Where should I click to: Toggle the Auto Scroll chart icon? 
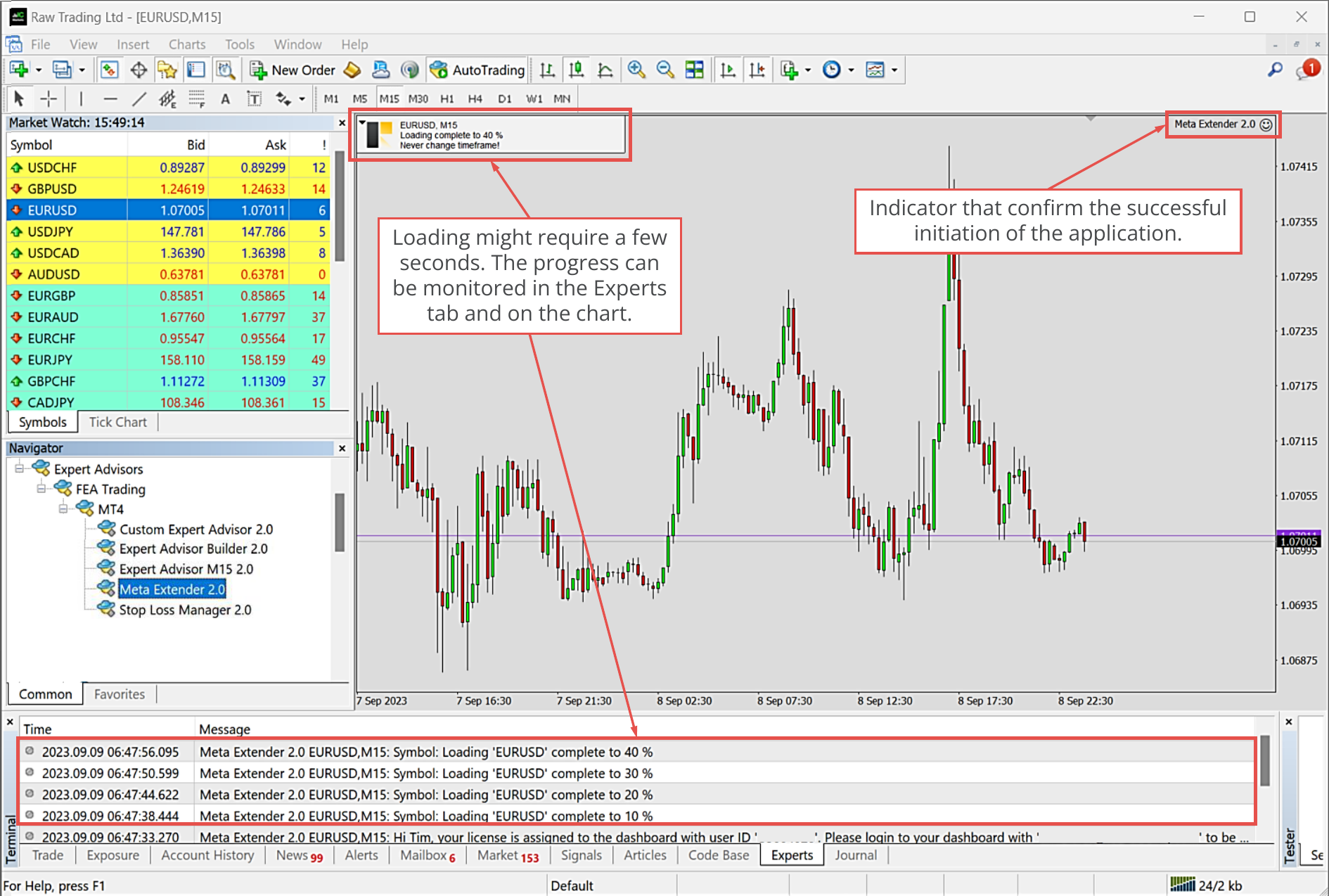tap(728, 70)
